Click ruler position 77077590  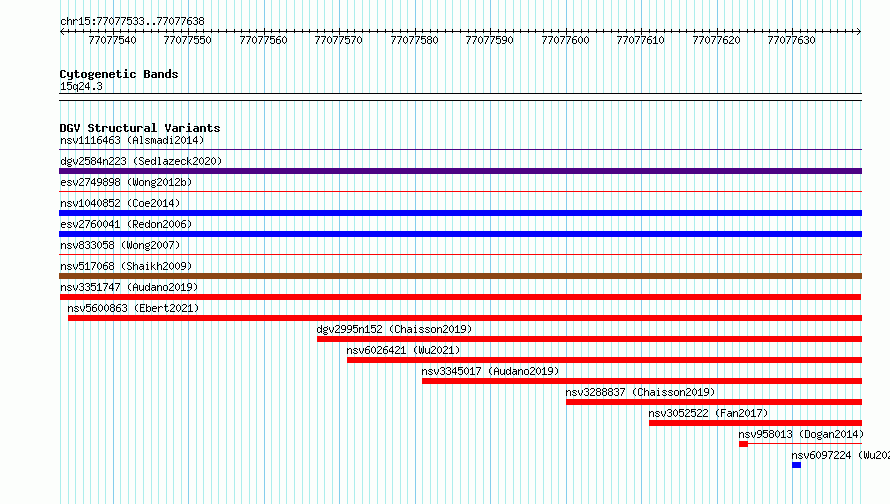click(x=489, y=40)
